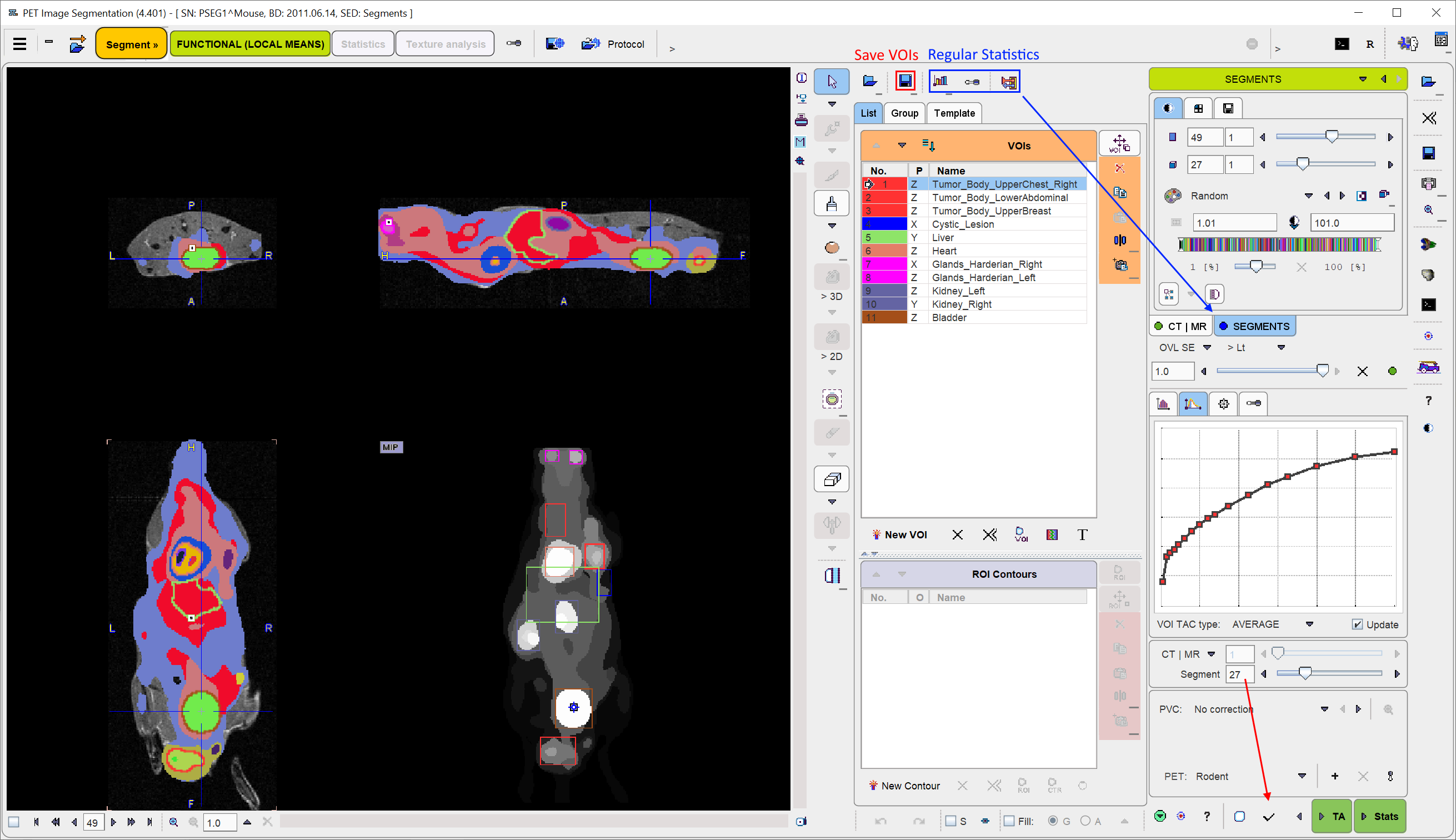Click the VOI color palette icon

click(x=1052, y=535)
